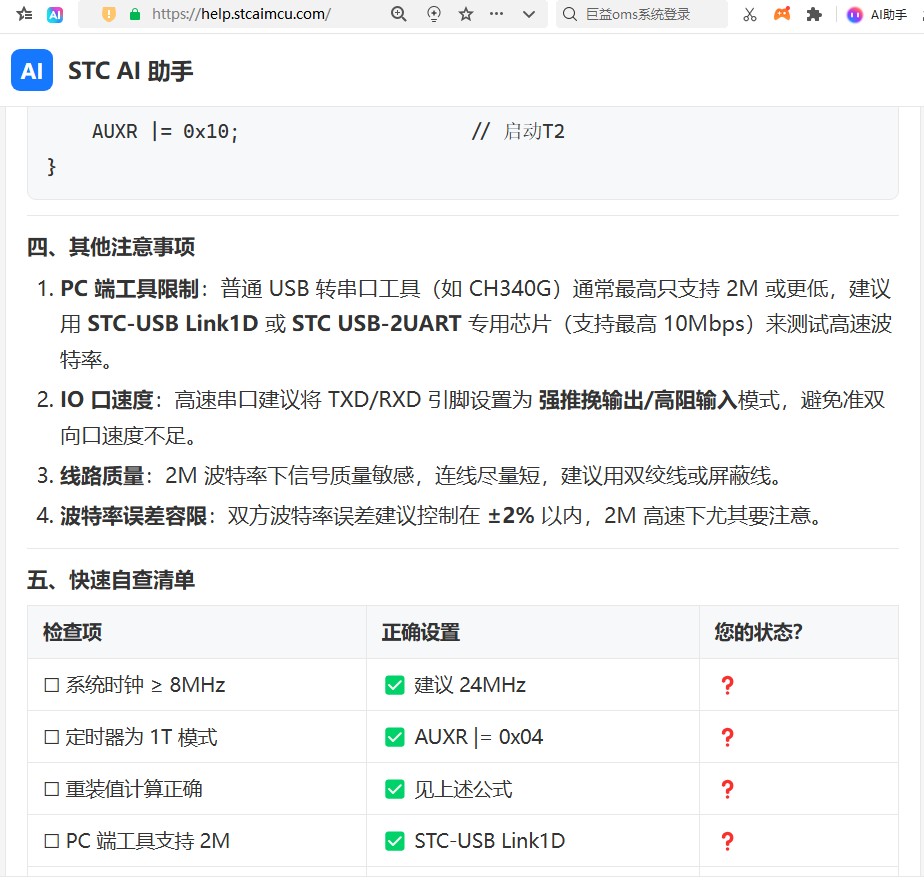Screen dimensions: 924x883
Task: Bookmark this page with the star icon
Action: [466, 14]
